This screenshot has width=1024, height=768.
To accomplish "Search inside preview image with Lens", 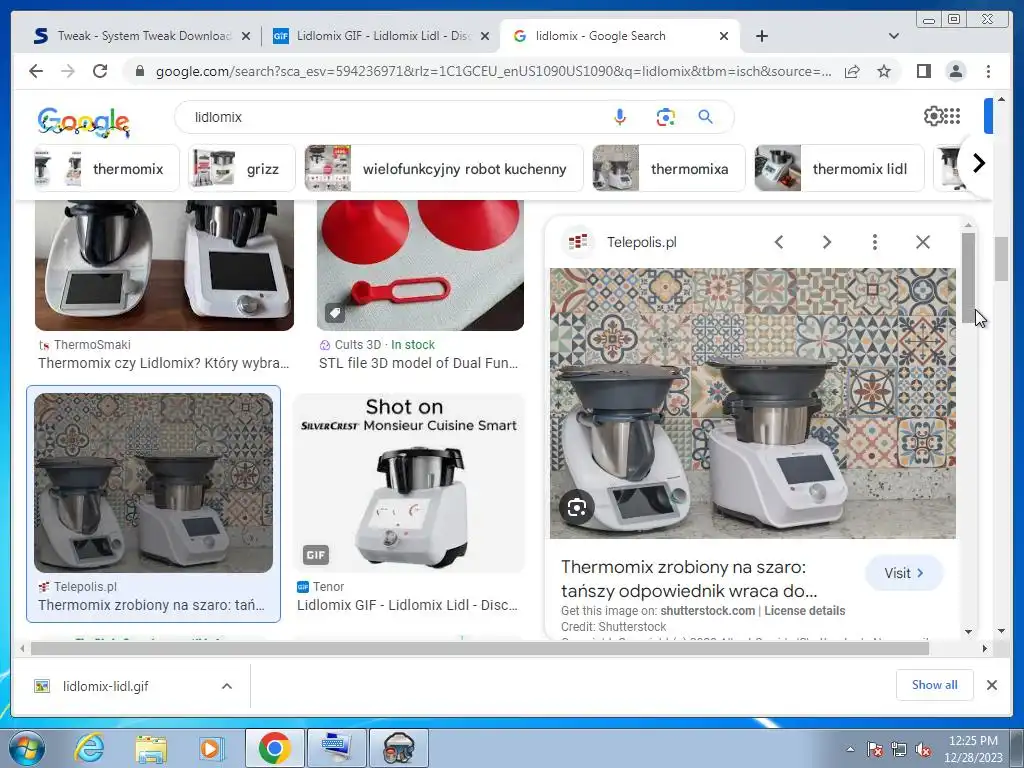I will tap(577, 507).
